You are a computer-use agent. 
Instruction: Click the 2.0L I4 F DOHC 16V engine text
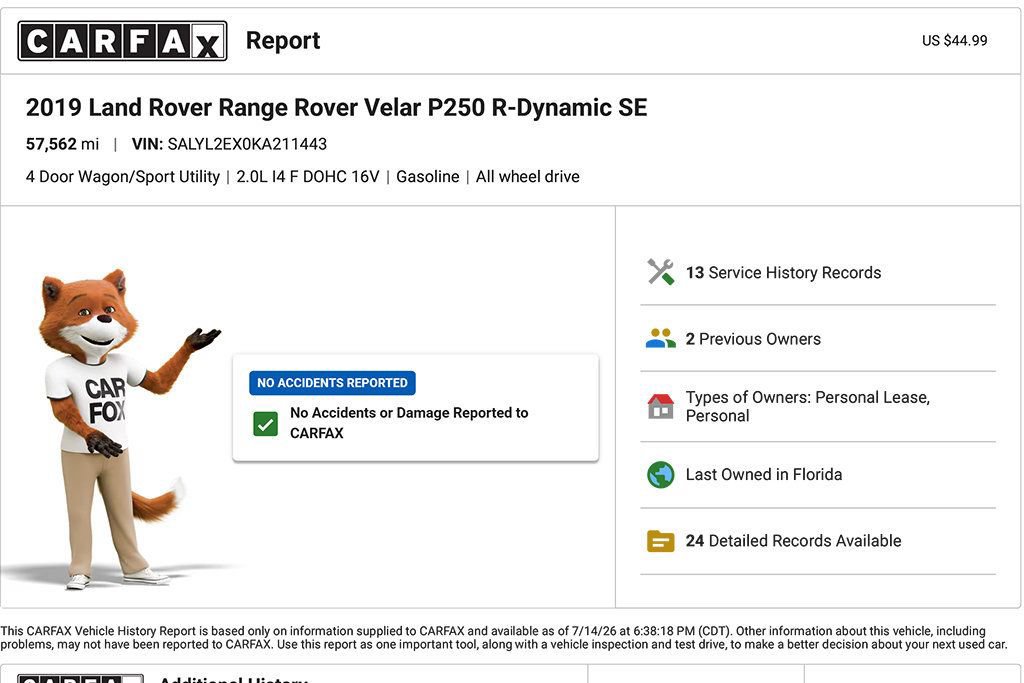[308, 177]
